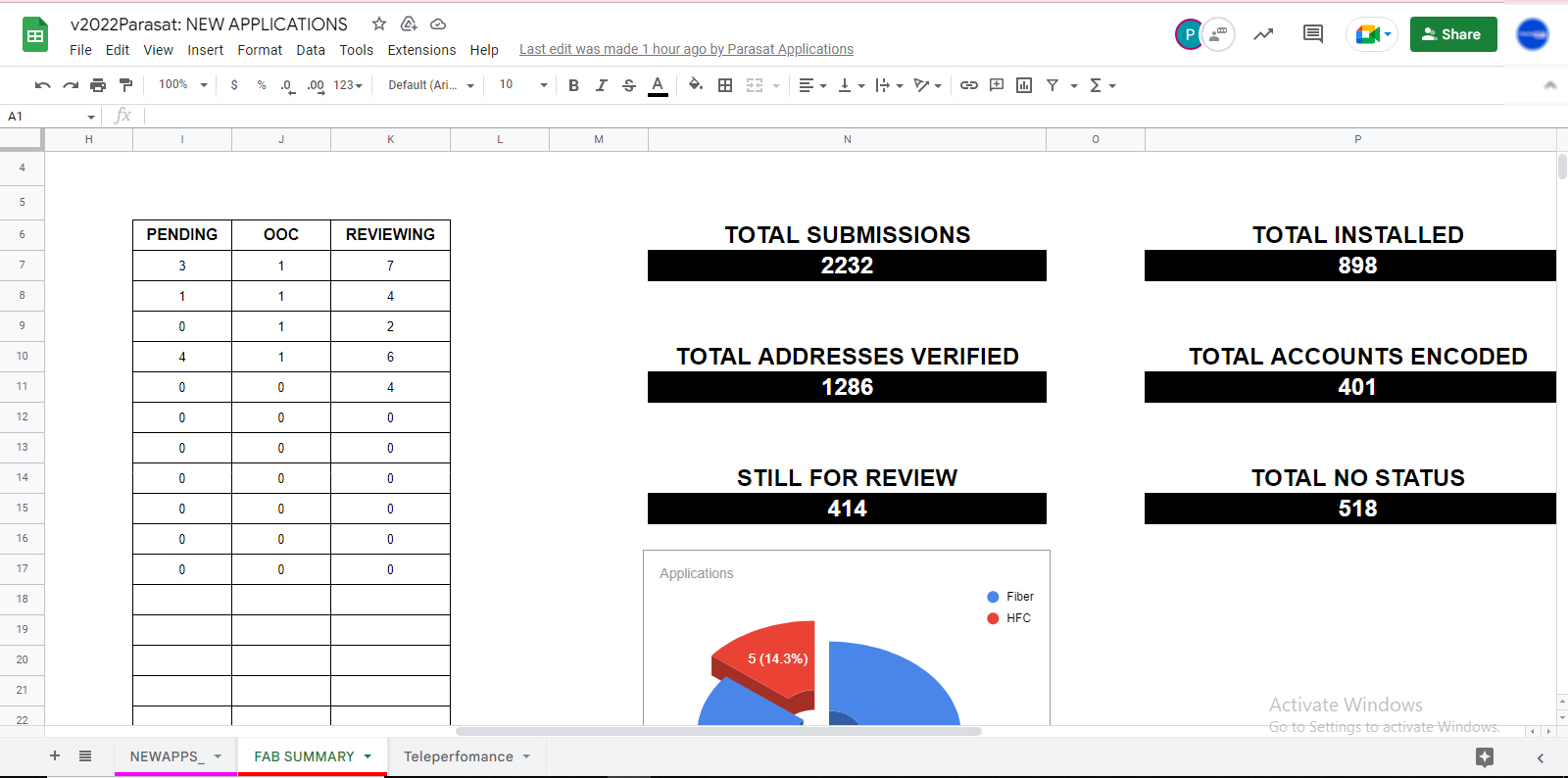Star the document v2022Parasat
The image size is (1568, 778).
(379, 24)
